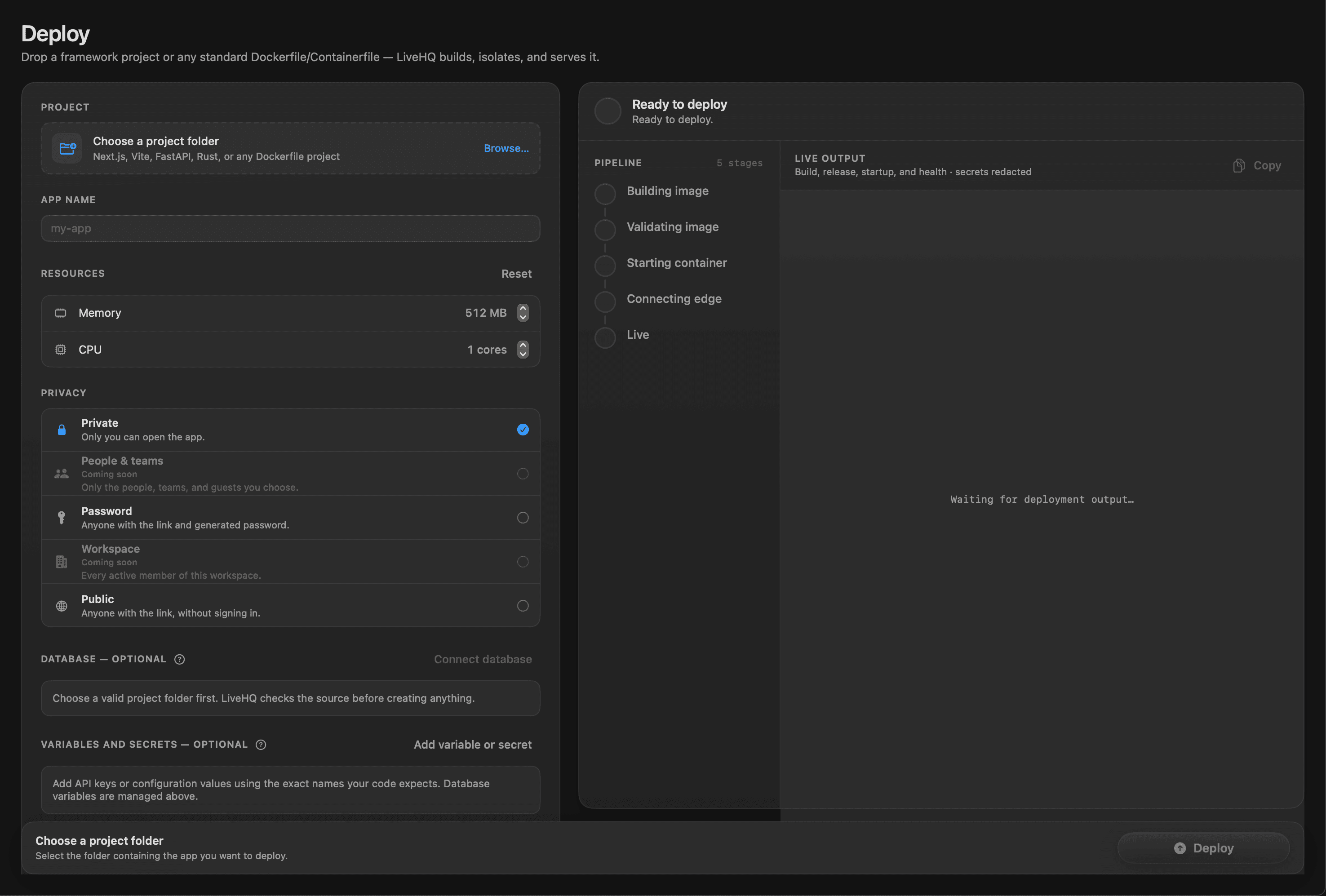Click Add variable or secret
Viewport: 1326px width, 896px height.
coord(472,745)
